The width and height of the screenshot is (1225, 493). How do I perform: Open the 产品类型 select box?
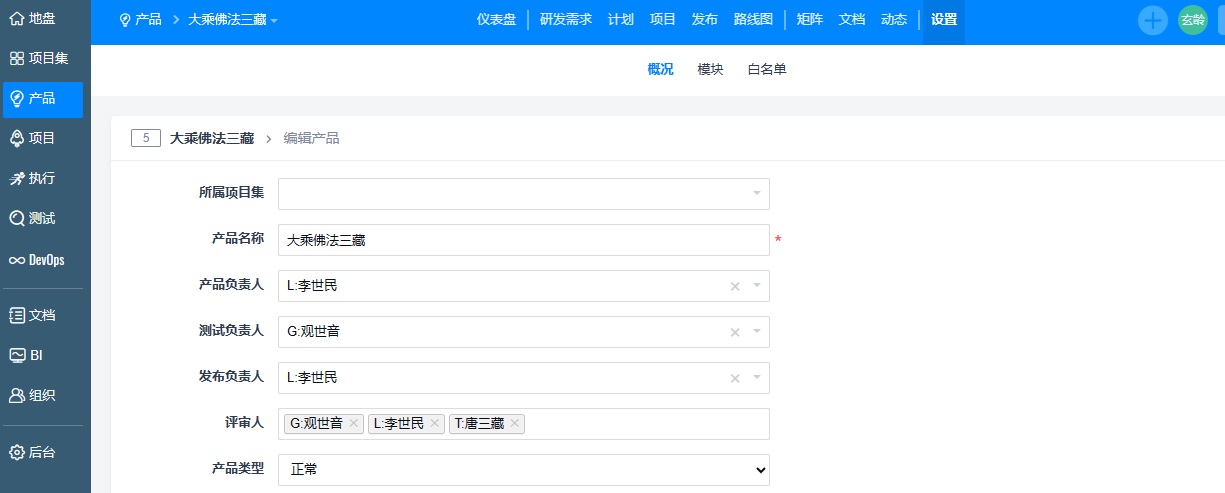(x=524, y=469)
